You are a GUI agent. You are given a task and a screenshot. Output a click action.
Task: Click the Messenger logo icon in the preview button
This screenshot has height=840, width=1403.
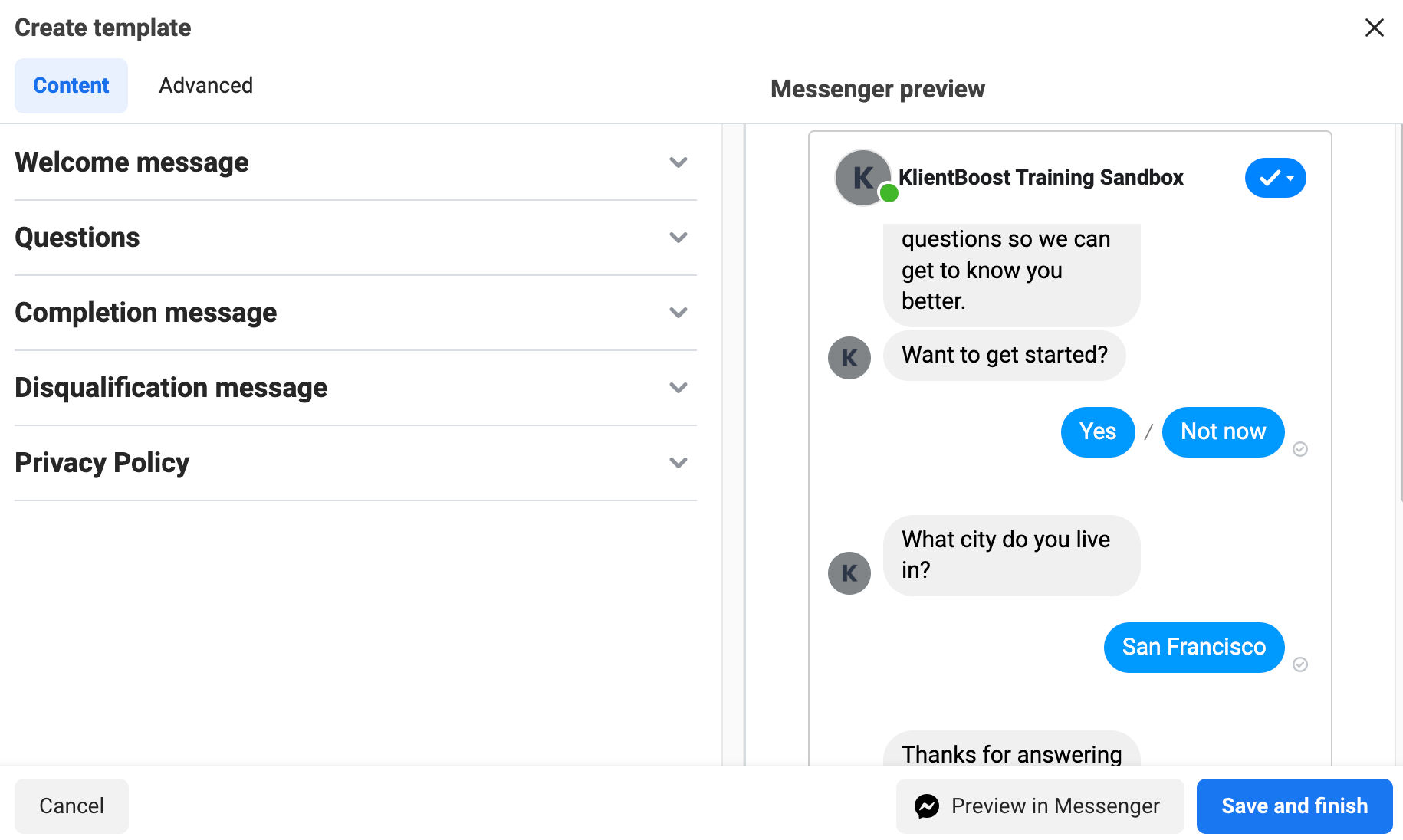tap(927, 806)
